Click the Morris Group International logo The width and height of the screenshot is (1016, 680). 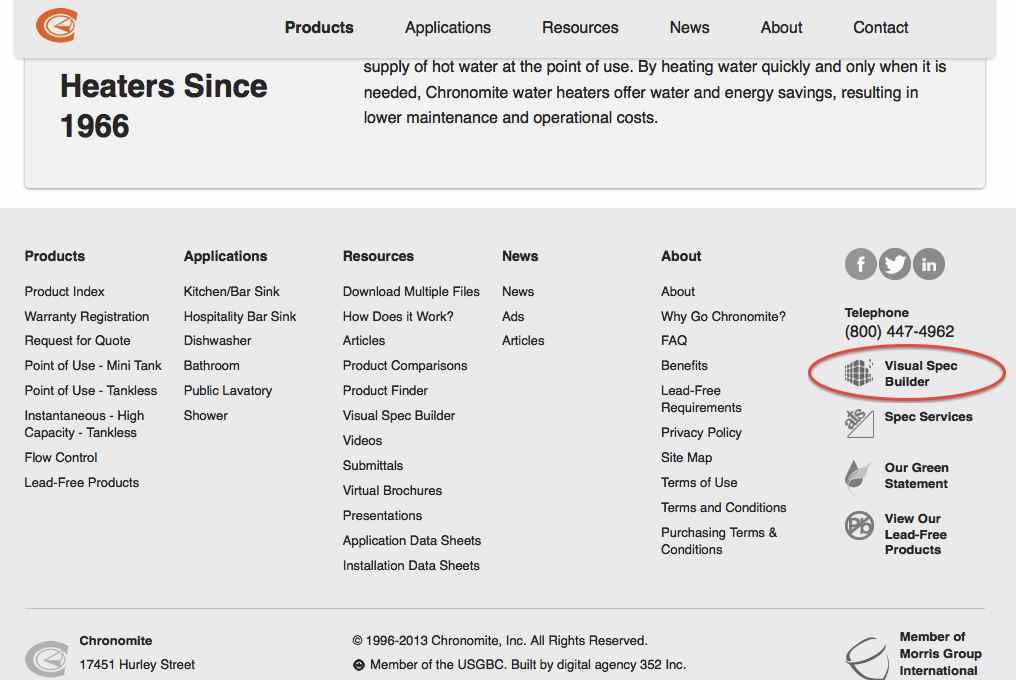coord(867,658)
